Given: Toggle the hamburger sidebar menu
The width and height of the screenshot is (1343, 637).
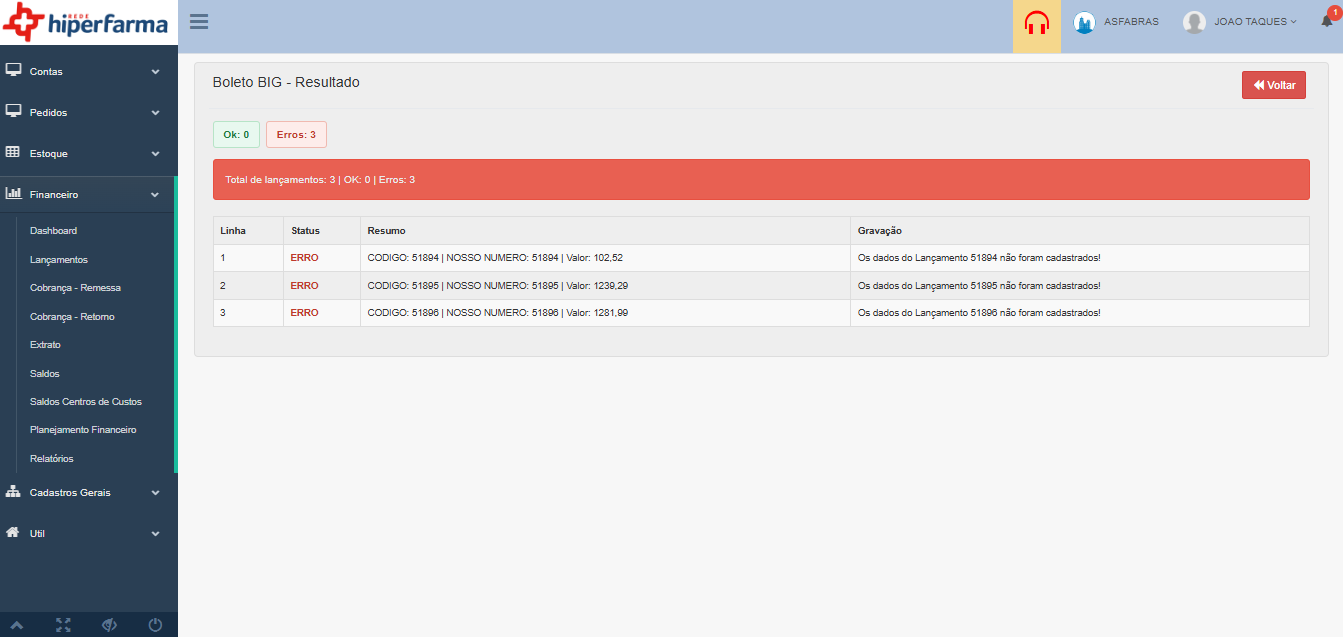Looking at the screenshot, I should click(x=199, y=21).
